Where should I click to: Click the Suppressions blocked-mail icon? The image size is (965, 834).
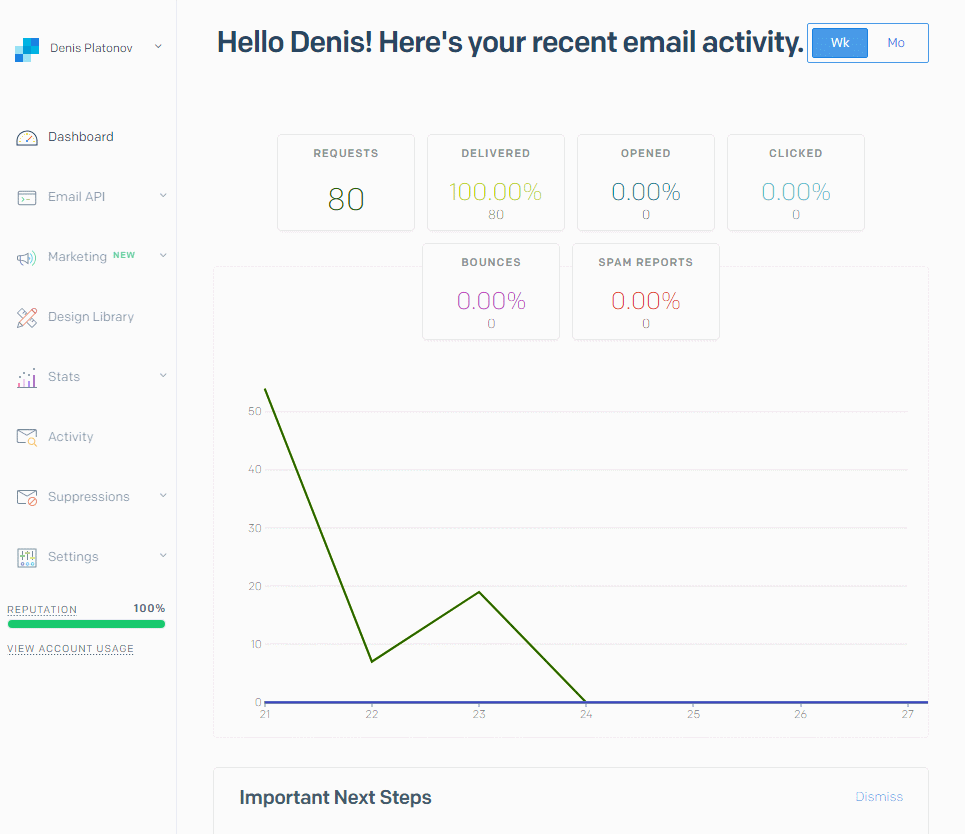(27, 497)
